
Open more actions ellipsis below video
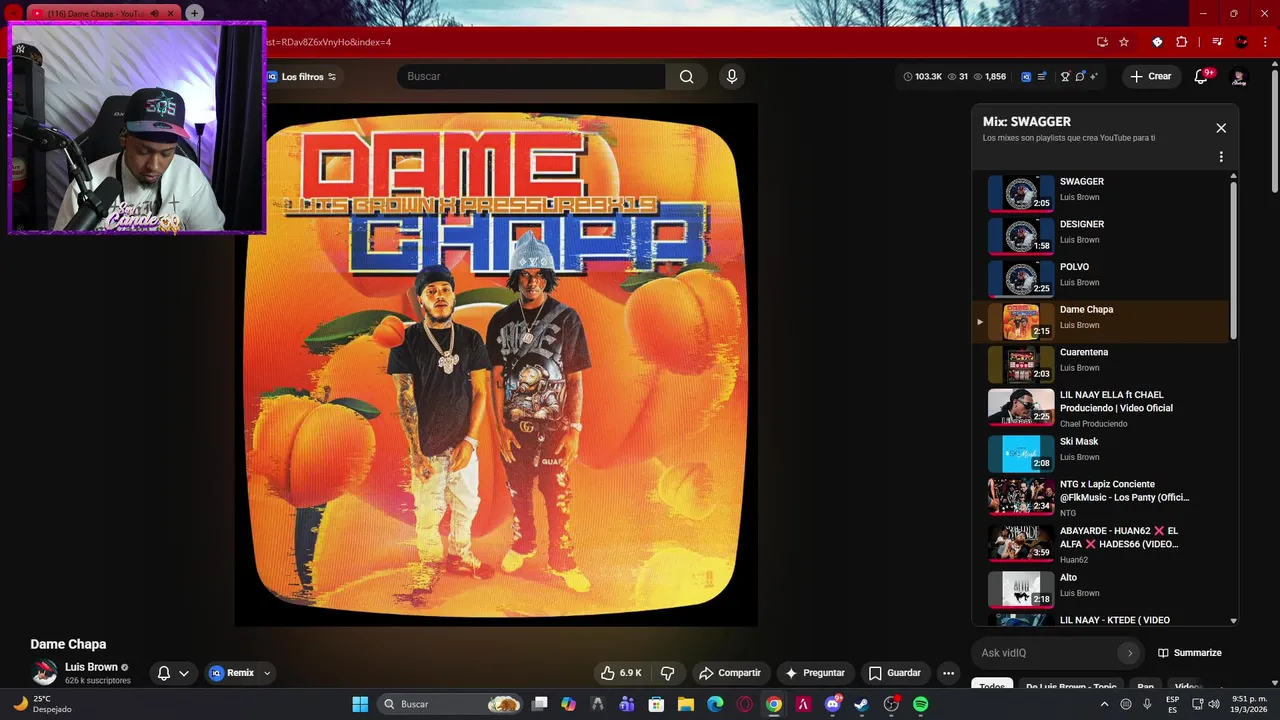pyautogui.click(x=948, y=673)
